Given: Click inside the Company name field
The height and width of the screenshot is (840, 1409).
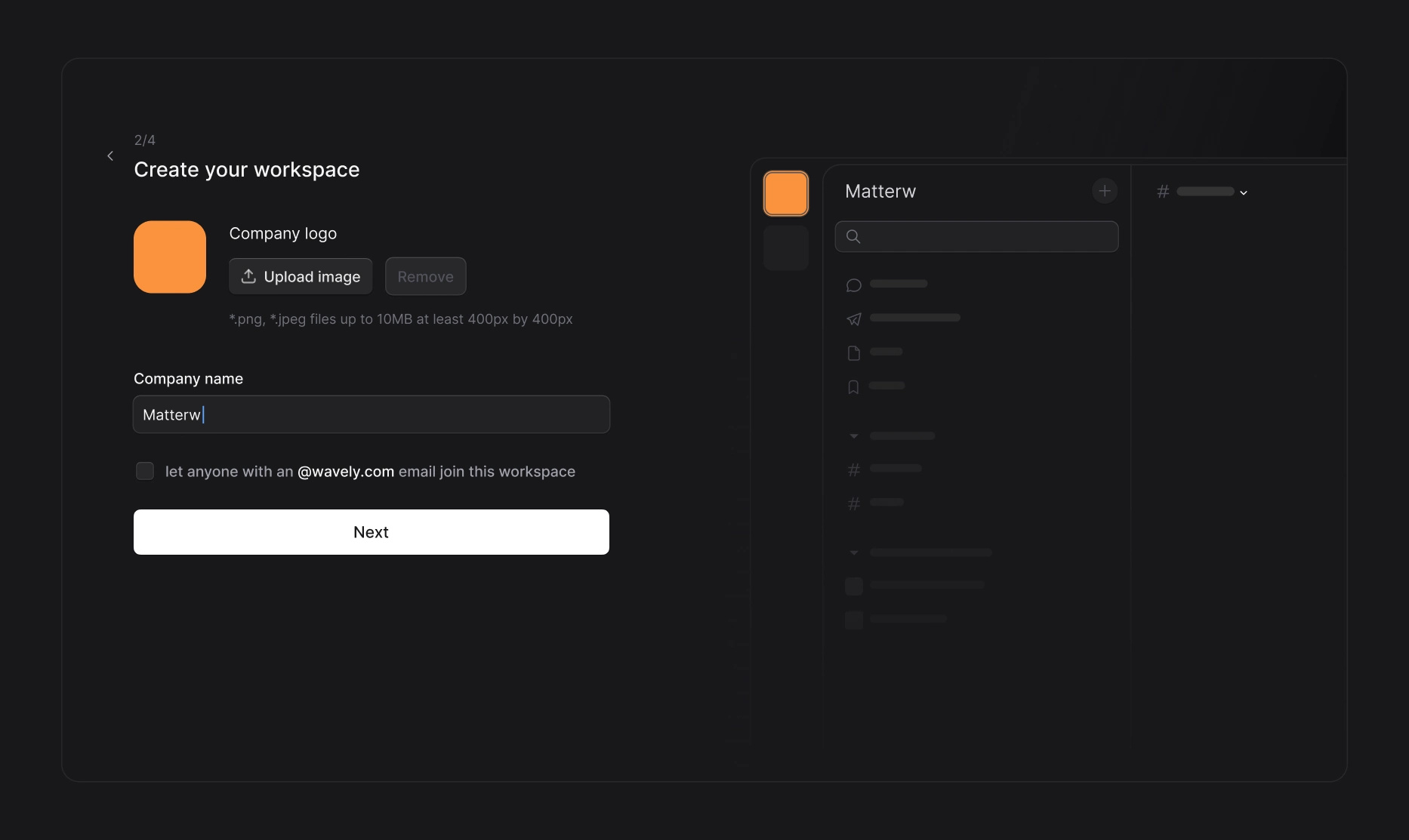Looking at the screenshot, I should [x=371, y=414].
